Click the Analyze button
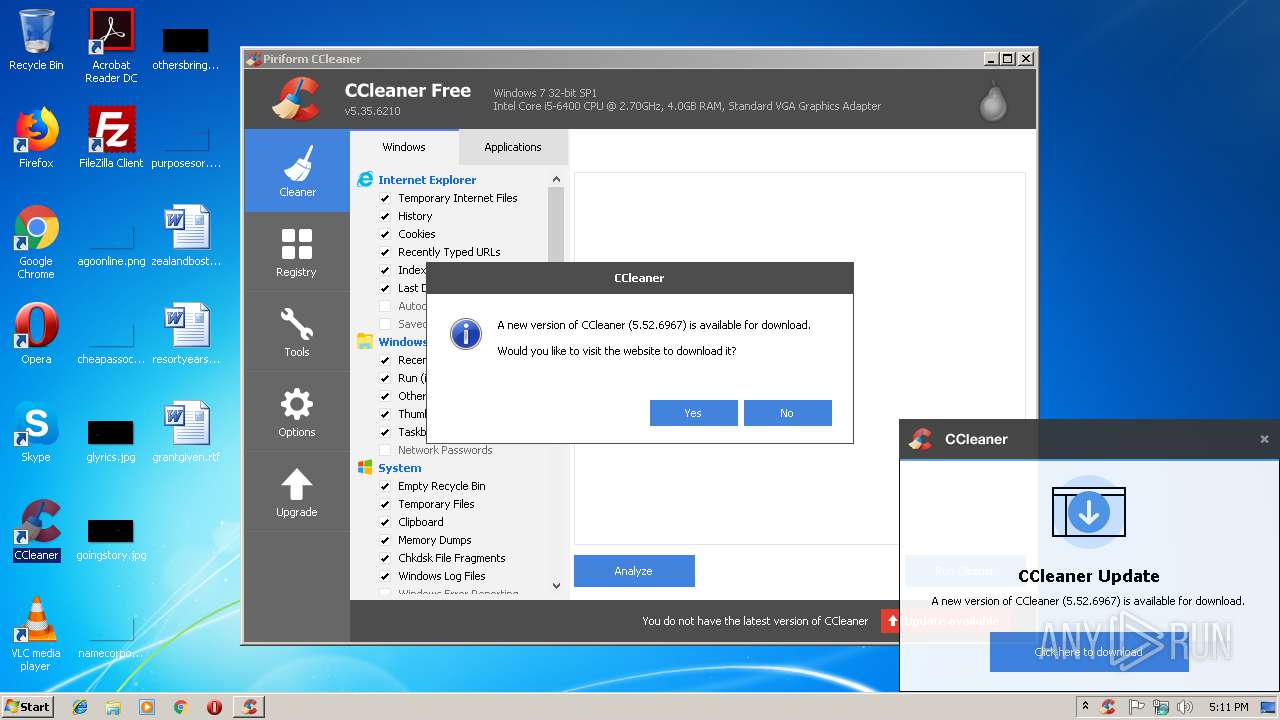The image size is (1280, 720). pyautogui.click(x=634, y=571)
